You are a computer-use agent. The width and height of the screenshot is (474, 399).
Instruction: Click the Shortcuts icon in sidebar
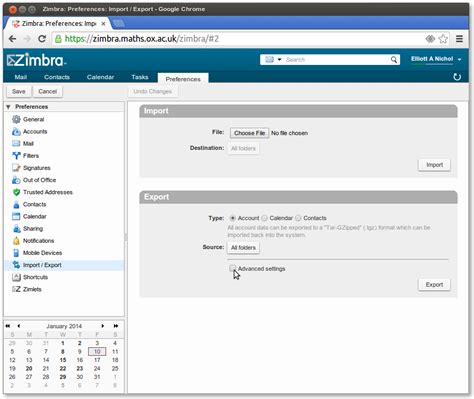[x=16, y=277]
